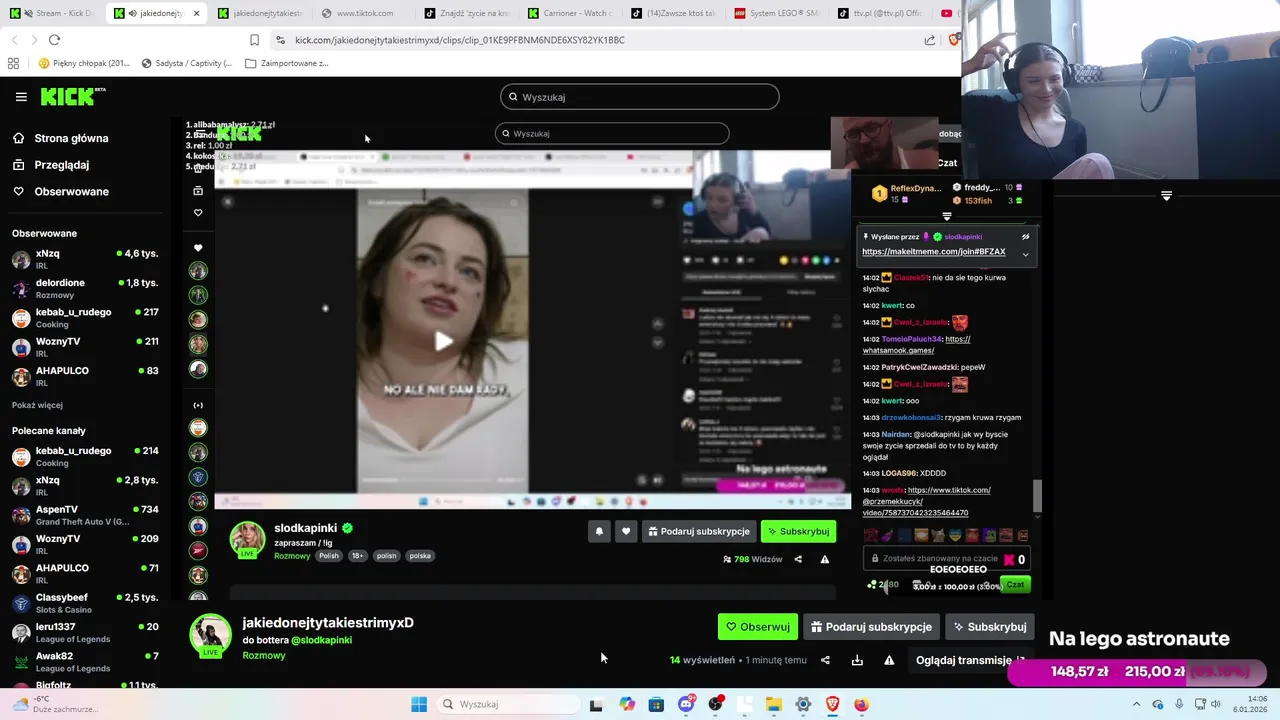Image resolution: width=1280 pixels, height=720 pixels.
Task: Report the clip with warning icon
Action: point(889,660)
